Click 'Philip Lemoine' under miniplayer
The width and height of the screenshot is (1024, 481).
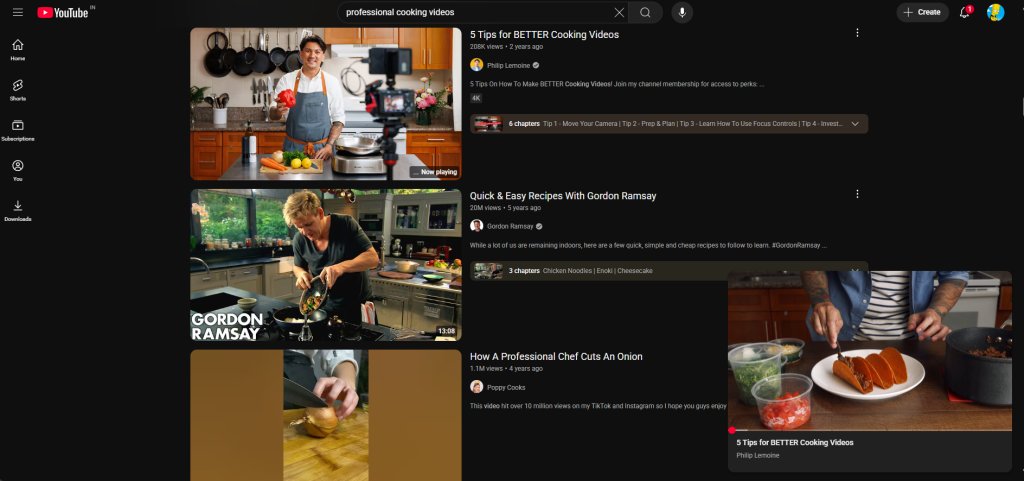(x=758, y=456)
